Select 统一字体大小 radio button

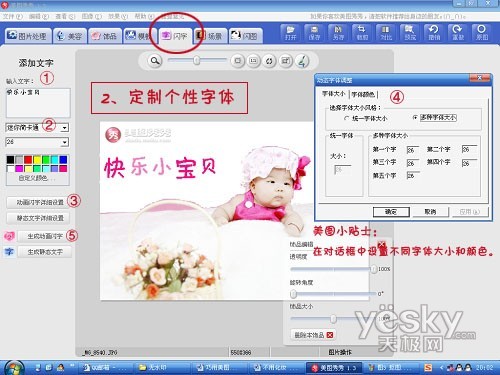(x=347, y=118)
